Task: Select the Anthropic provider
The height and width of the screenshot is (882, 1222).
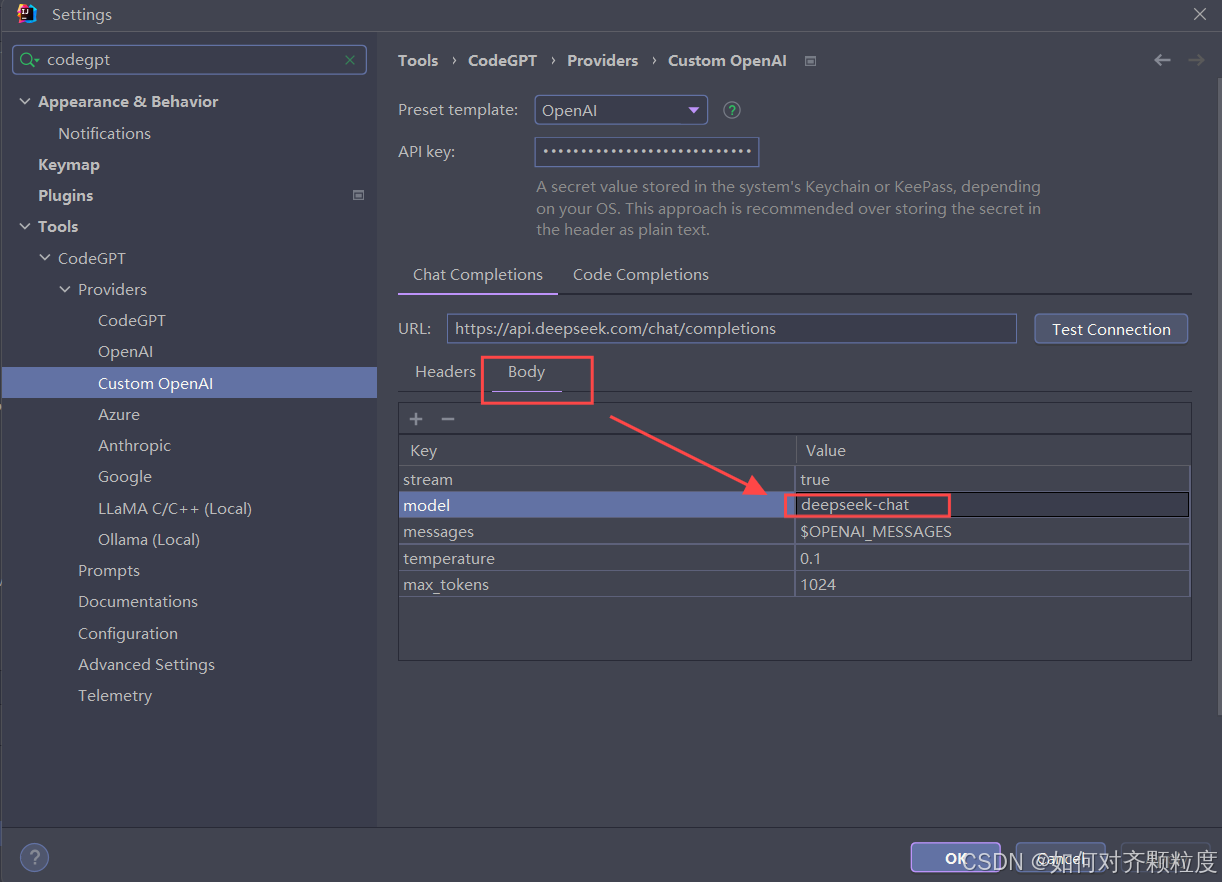Action: coord(134,445)
